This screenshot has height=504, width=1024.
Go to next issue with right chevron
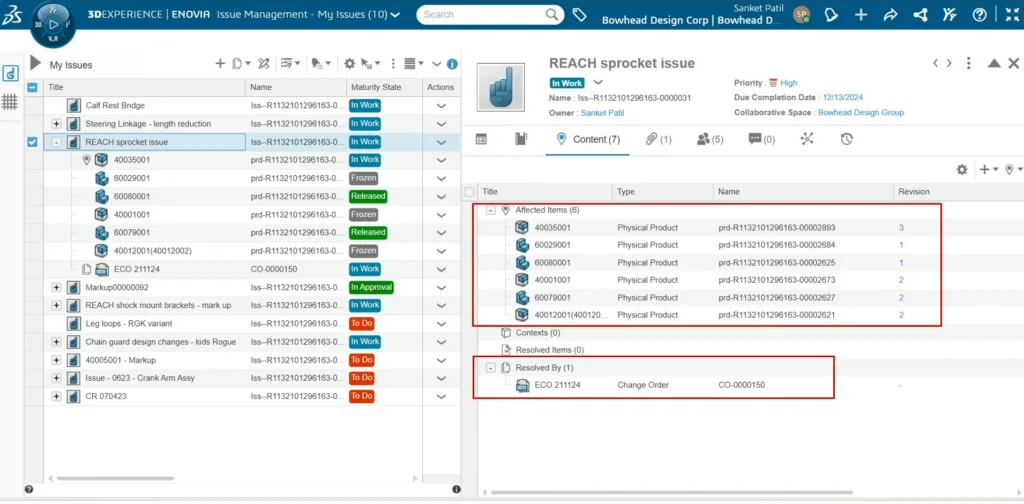(949, 63)
